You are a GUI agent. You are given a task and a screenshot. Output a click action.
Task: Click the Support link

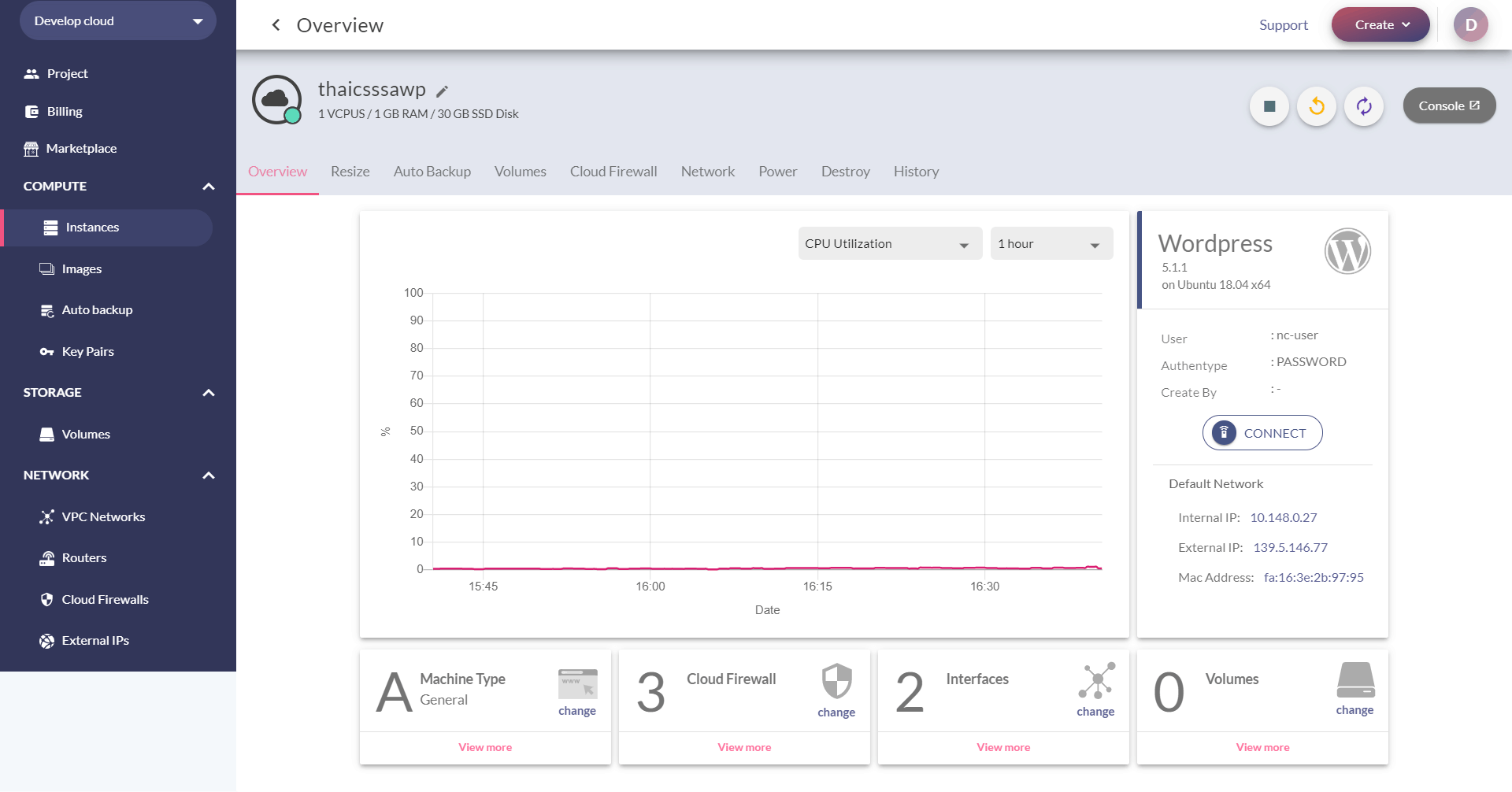point(1284,25)
